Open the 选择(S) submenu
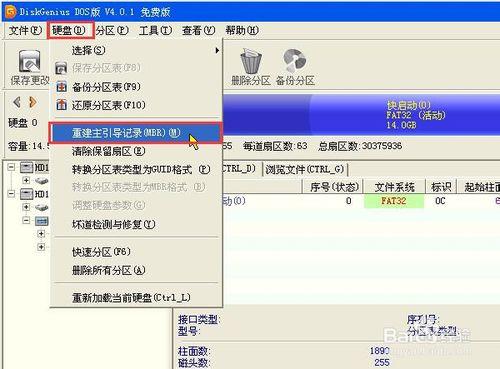Viewport: 500px width, 369px height. pos(136,50)
